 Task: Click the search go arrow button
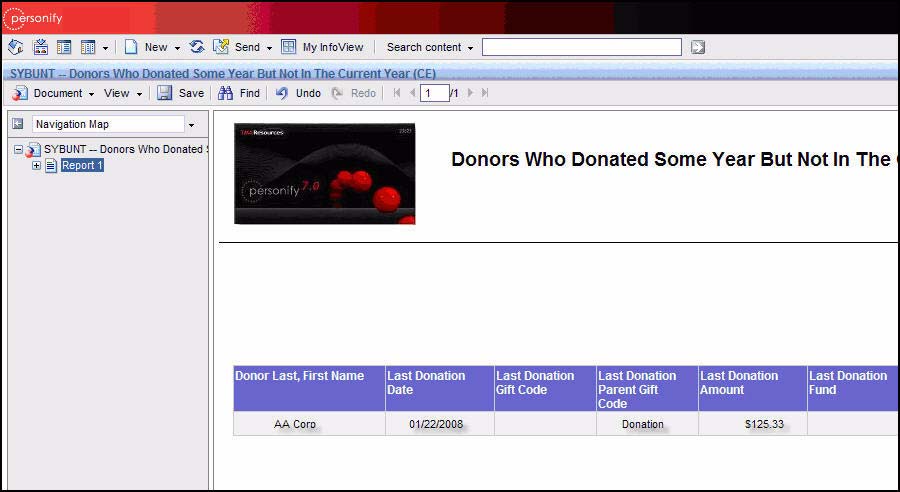698,47
